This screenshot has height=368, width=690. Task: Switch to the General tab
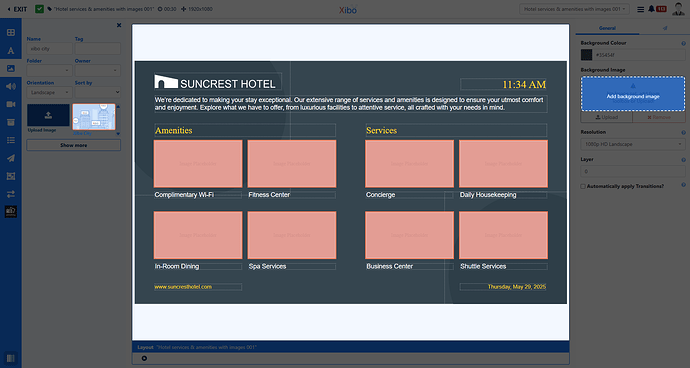(607, 28)
